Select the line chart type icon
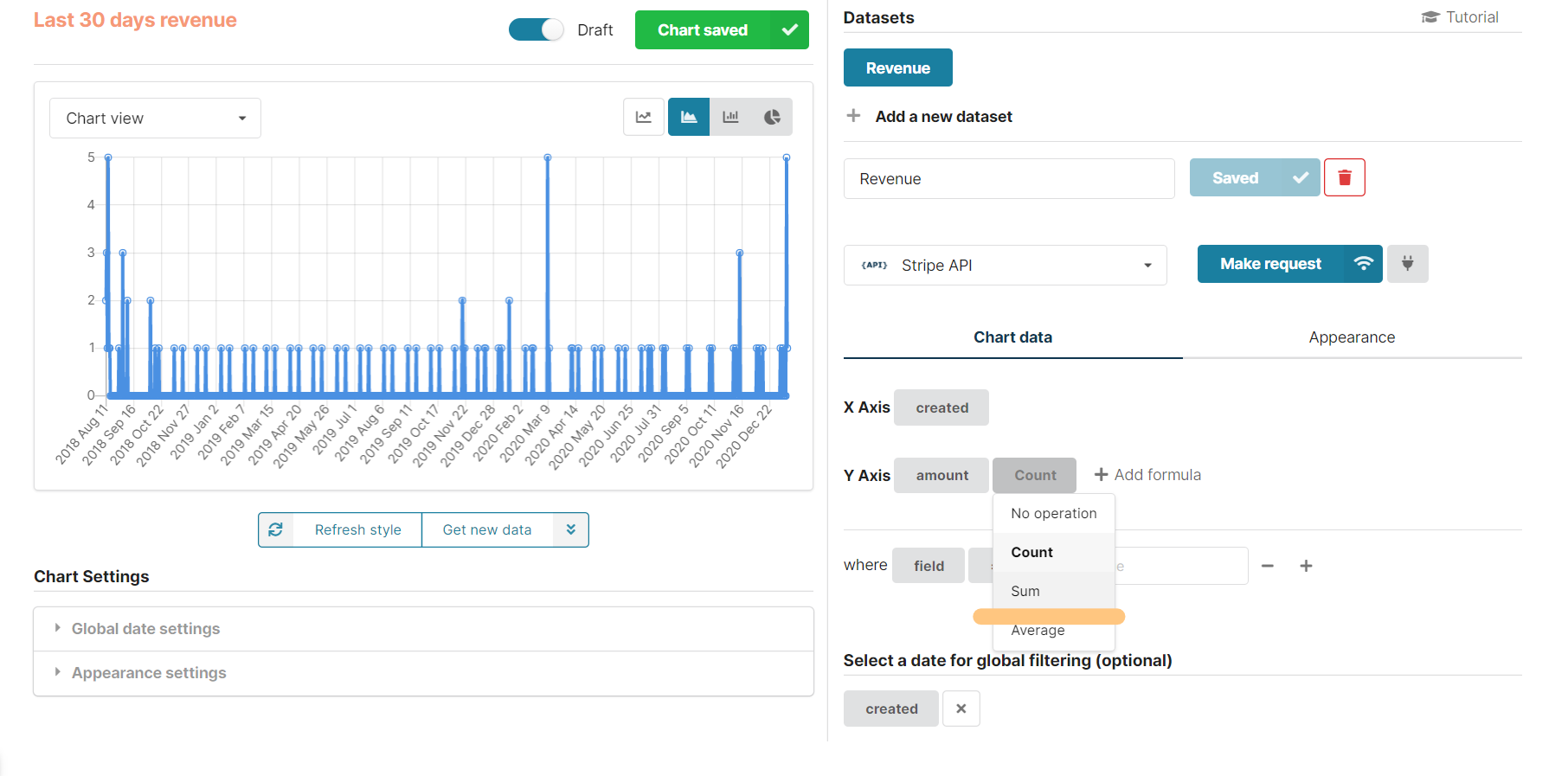 643,117
